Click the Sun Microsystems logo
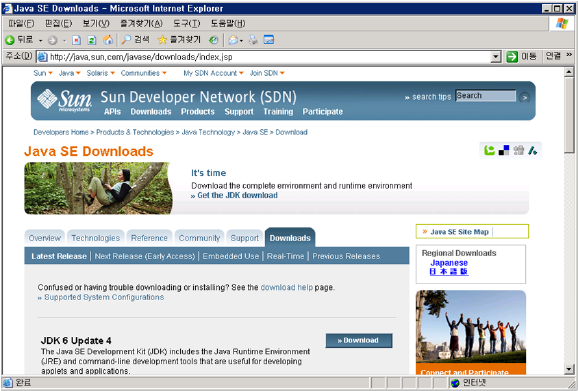 65,100
